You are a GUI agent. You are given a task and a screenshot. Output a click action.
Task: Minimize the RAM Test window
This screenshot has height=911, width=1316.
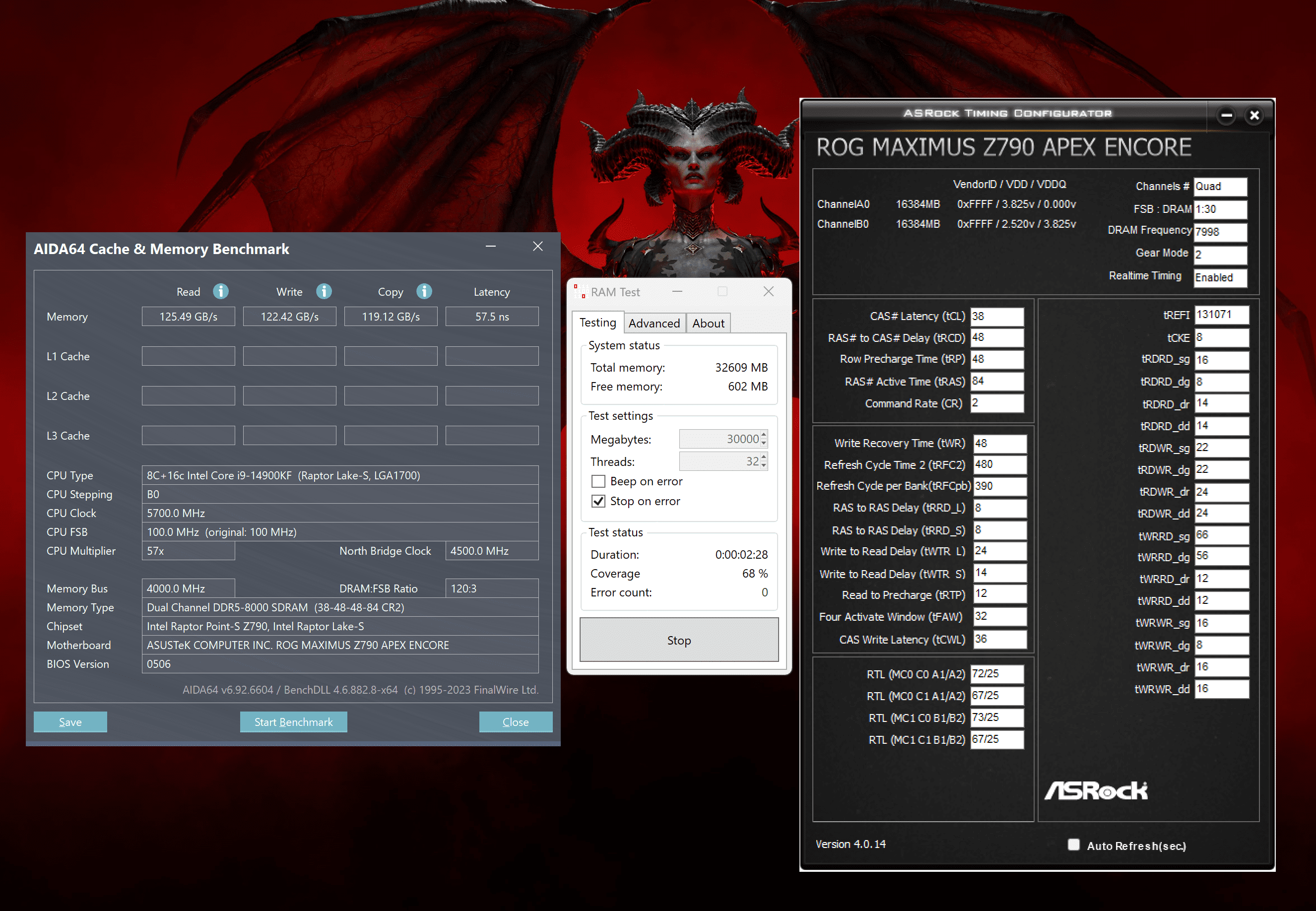677,292
